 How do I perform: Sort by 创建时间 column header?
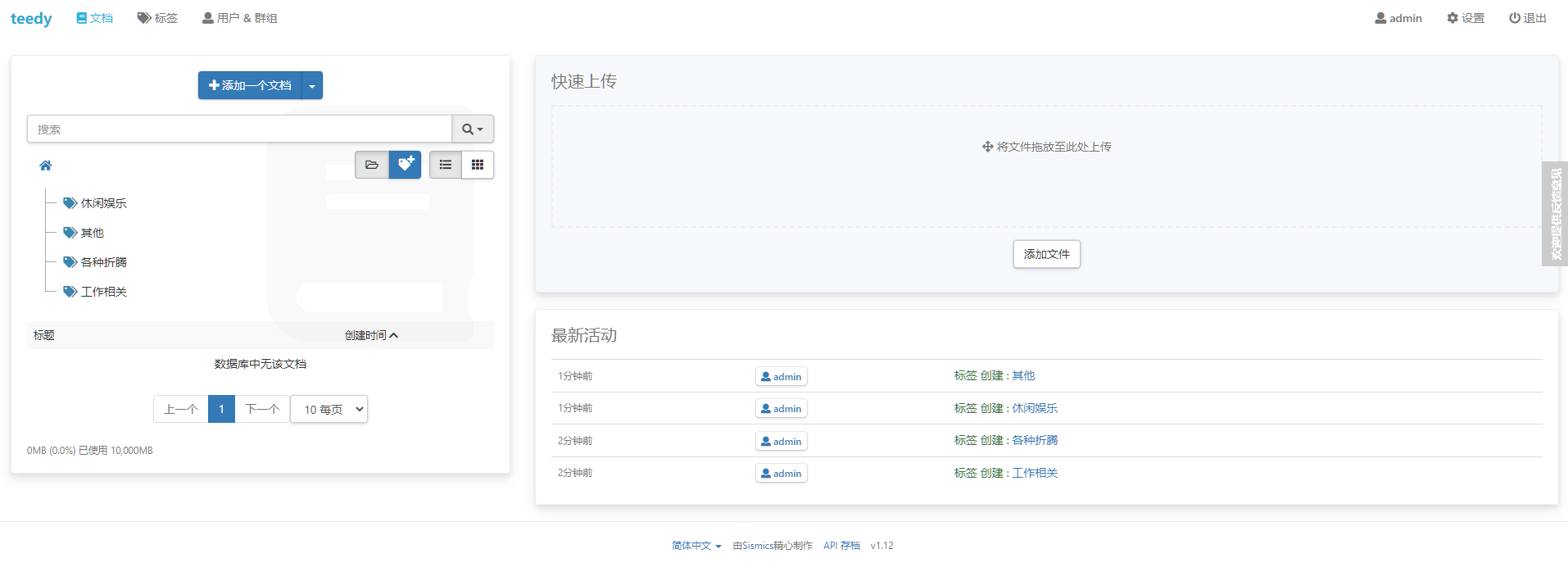click(x=365, y=335)
